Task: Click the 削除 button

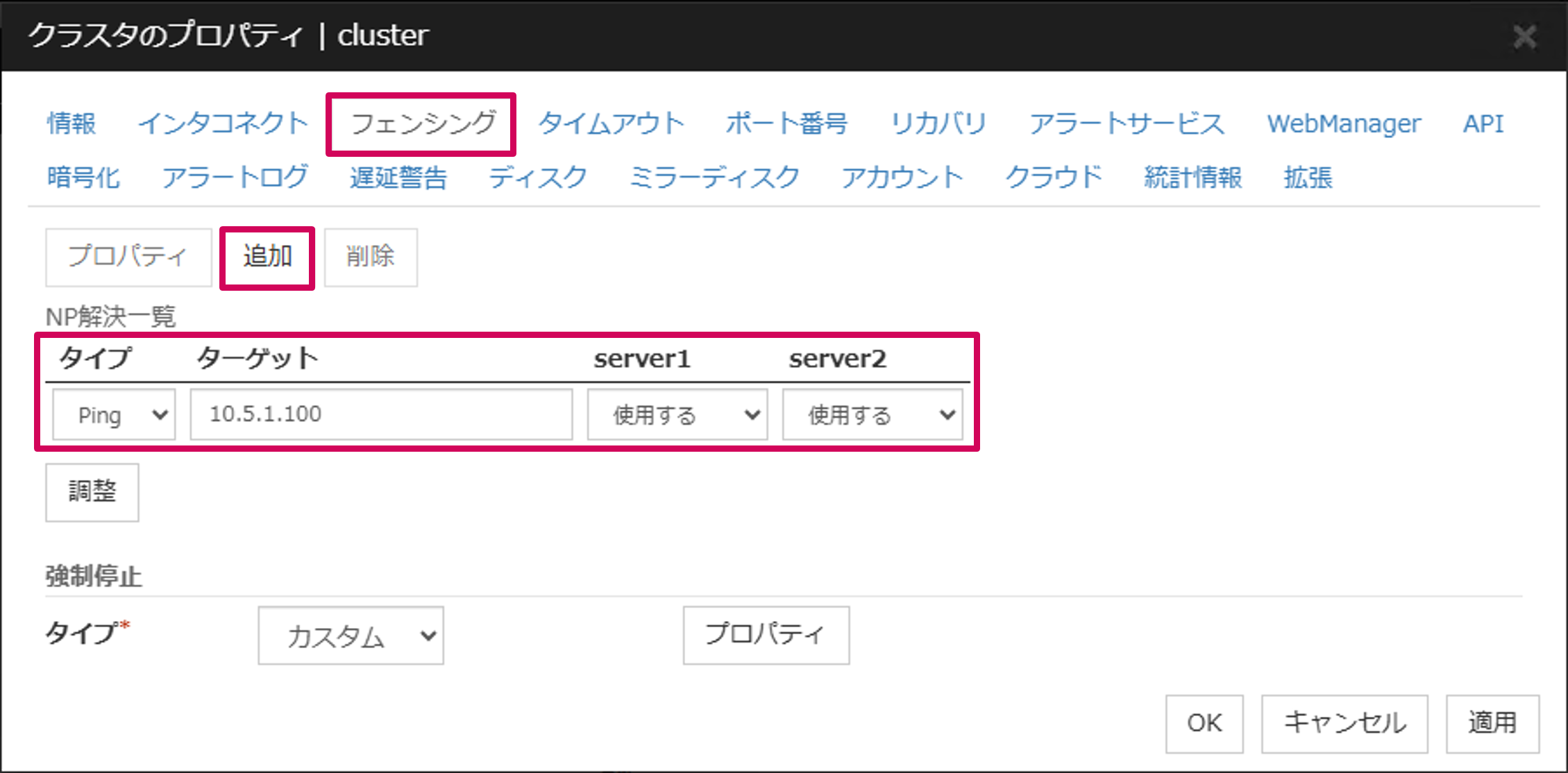Action: point(371,257)
